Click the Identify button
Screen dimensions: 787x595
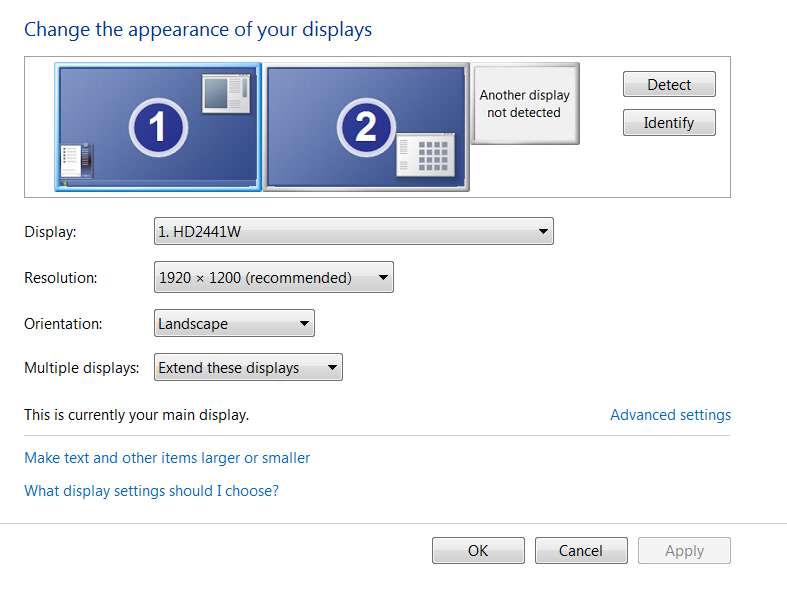click(x=669, y=123)
